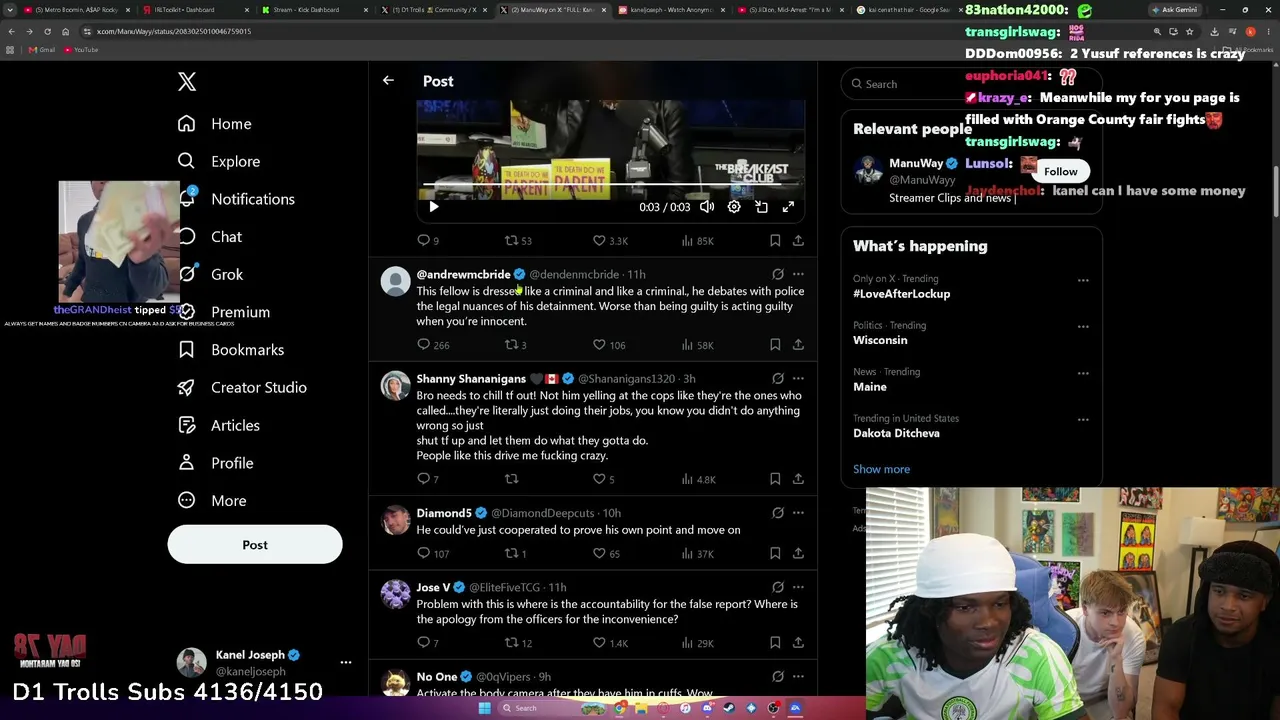Like the main post with 3.3K likes
The width and height of the screenshot is (1280, 720).
click(610, 241)
